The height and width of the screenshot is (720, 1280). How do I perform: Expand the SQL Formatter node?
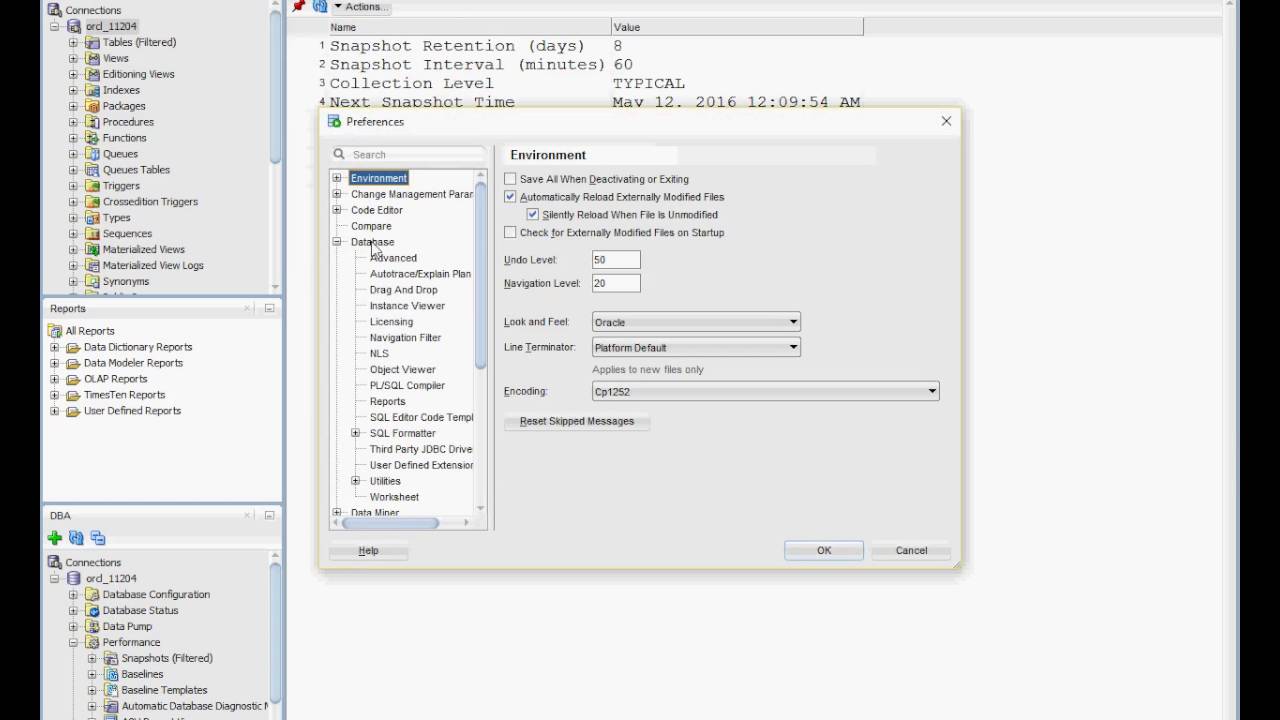(x=356, y=433)
